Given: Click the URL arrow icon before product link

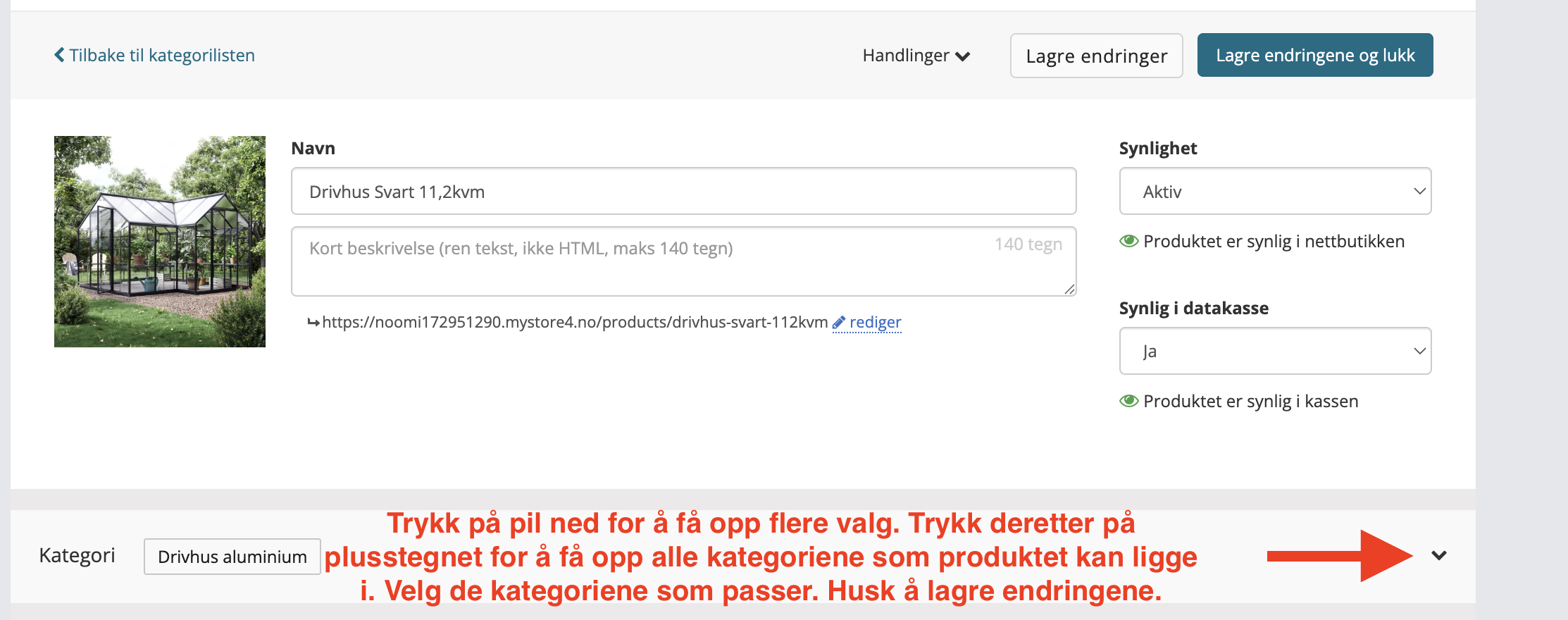Looking at the screenshot, I should click(313, 323).
